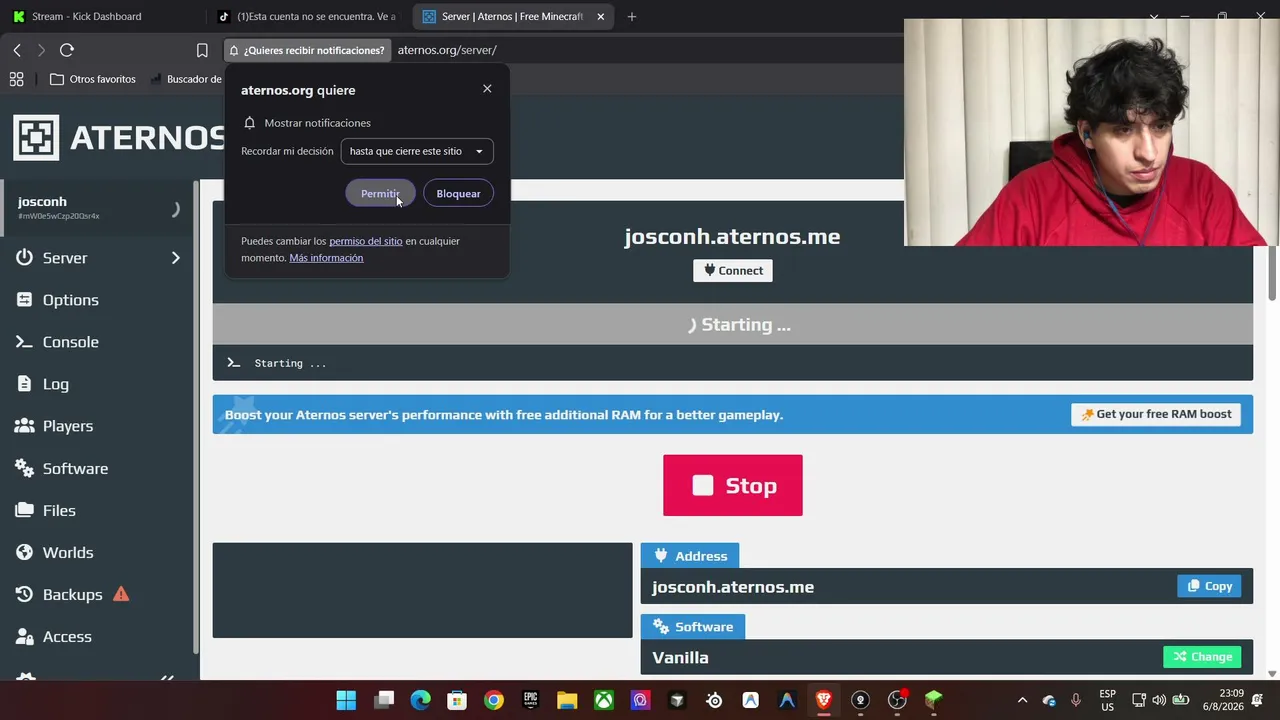This screenshot has height=720, width=1280.
Task: Click the josconh.aternos.me address text
Action: (x=733, y=587)
